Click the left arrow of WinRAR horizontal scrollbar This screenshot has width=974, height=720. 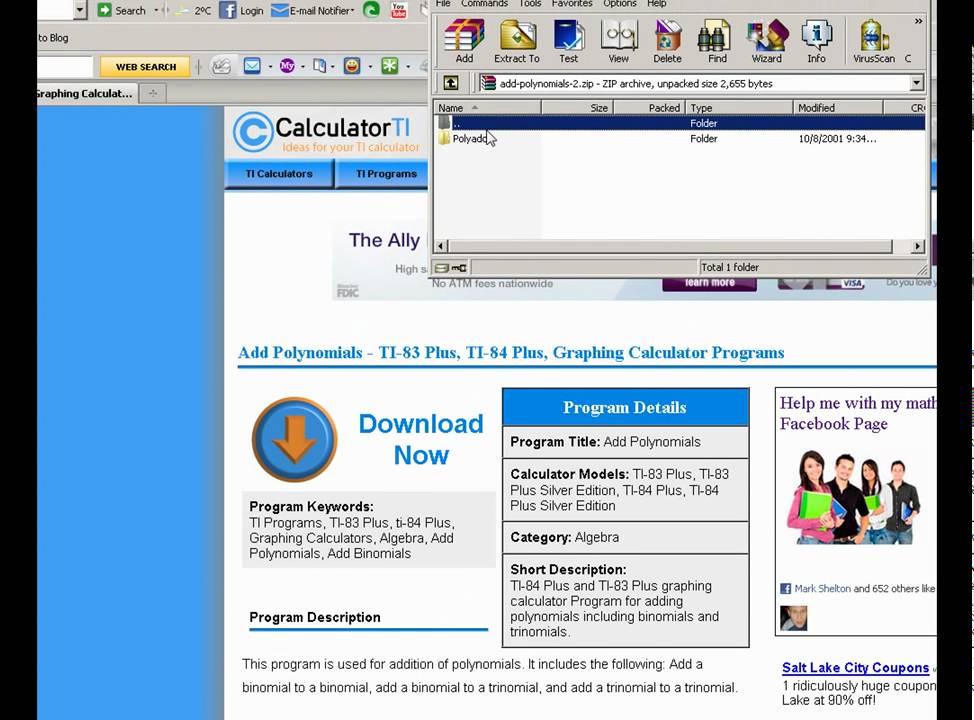pyautogui.click(x=440, y=246)
